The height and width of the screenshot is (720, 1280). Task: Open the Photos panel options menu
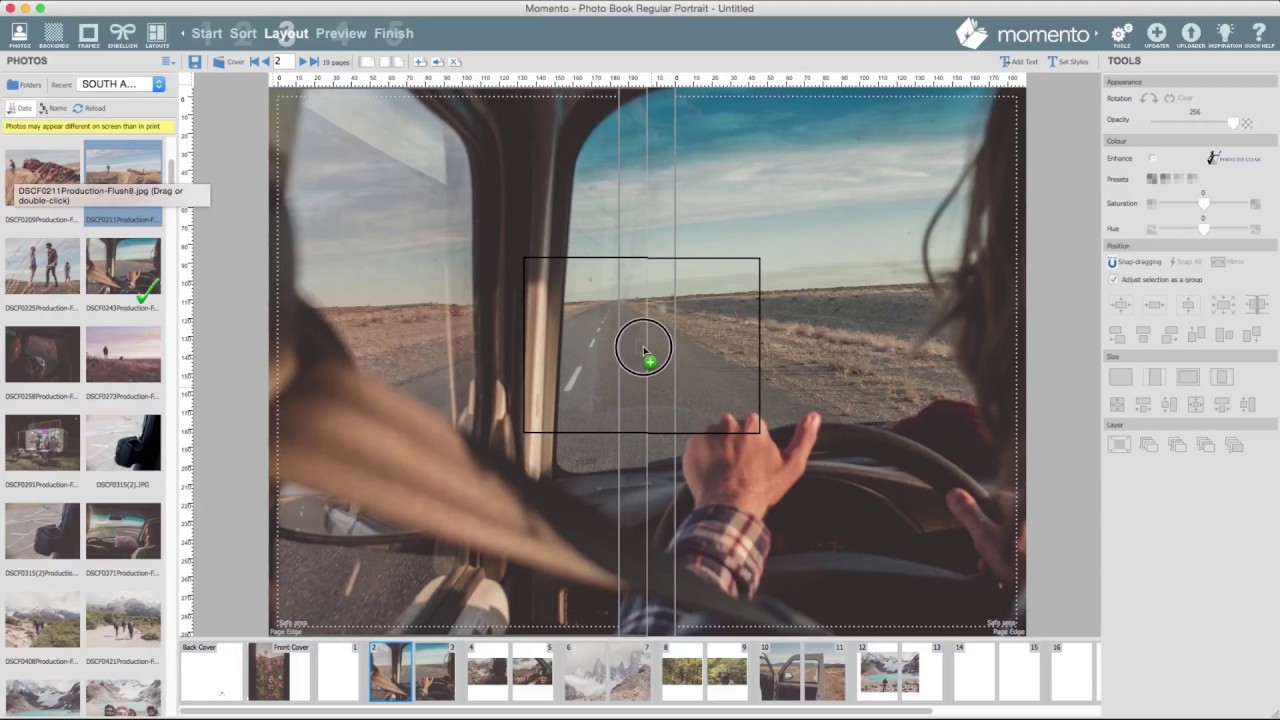point(168,62)
